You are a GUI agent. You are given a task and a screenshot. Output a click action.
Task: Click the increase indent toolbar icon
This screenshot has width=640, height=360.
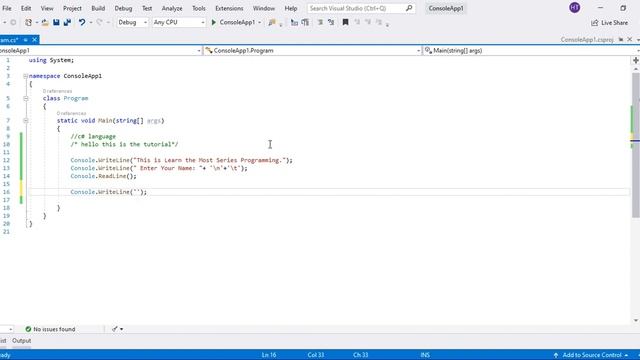click(305, 22)
